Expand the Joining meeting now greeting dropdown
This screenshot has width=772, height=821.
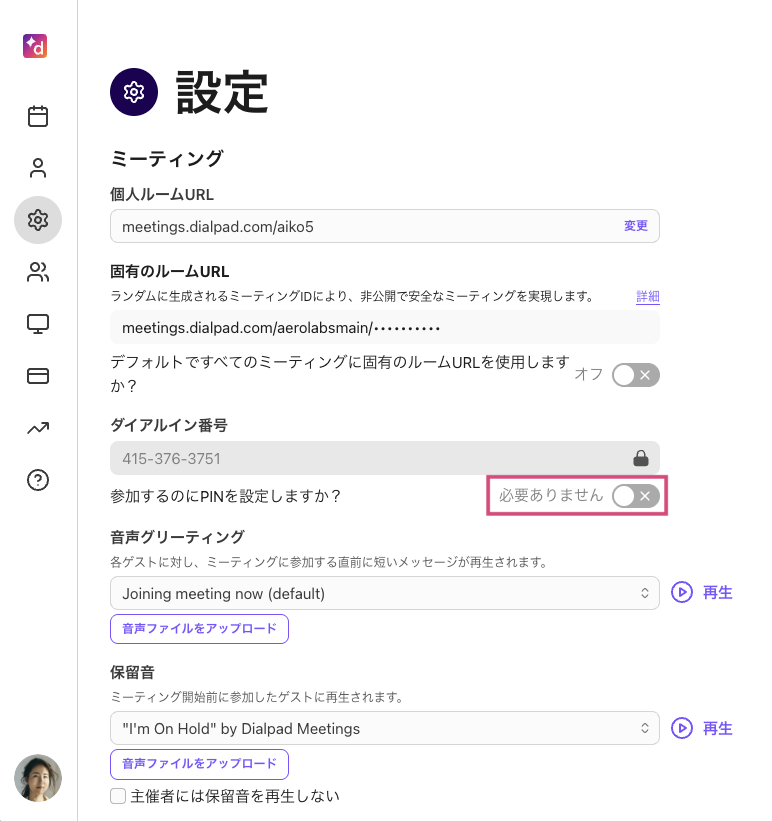click(x=384, y=593)
